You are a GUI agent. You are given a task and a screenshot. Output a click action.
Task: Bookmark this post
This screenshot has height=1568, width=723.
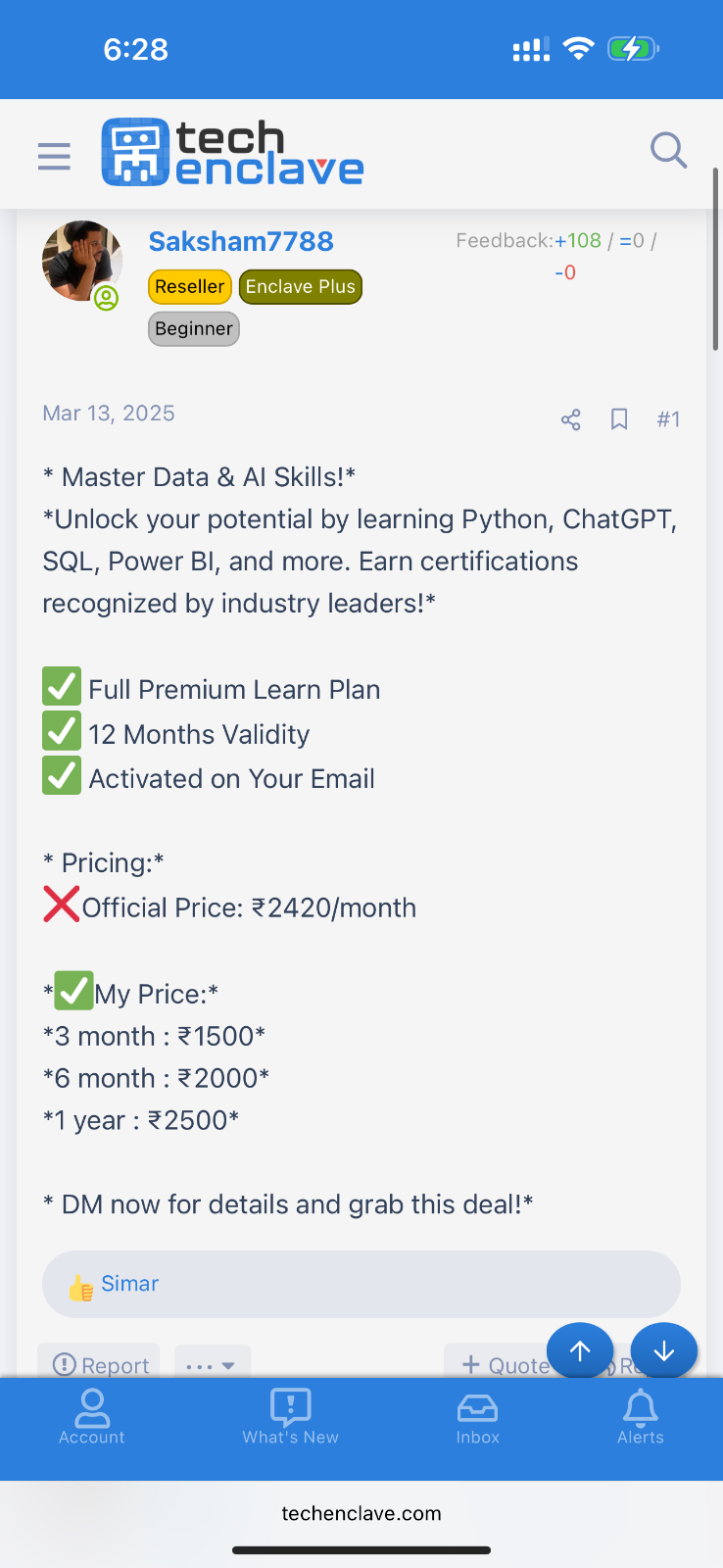coord(619,419)
